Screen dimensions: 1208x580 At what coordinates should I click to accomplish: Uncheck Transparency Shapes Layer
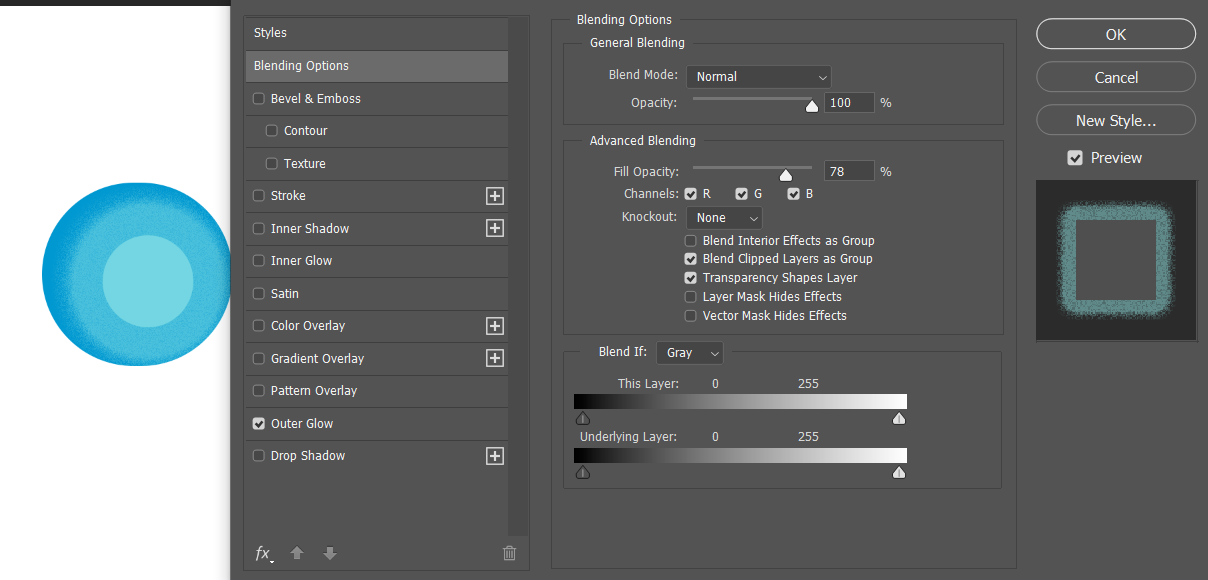[x=691, y=278]
